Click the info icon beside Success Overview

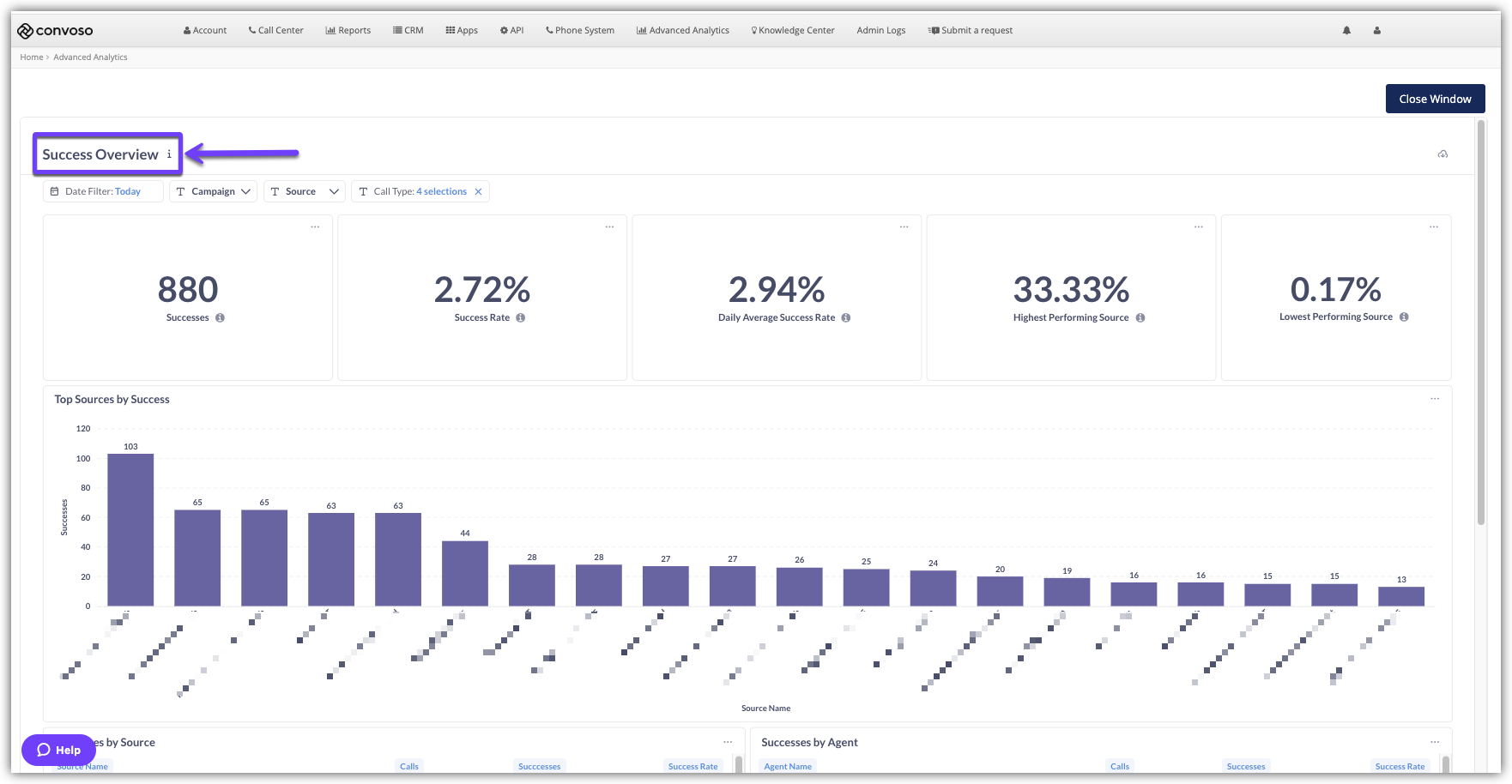click(169, 154)
